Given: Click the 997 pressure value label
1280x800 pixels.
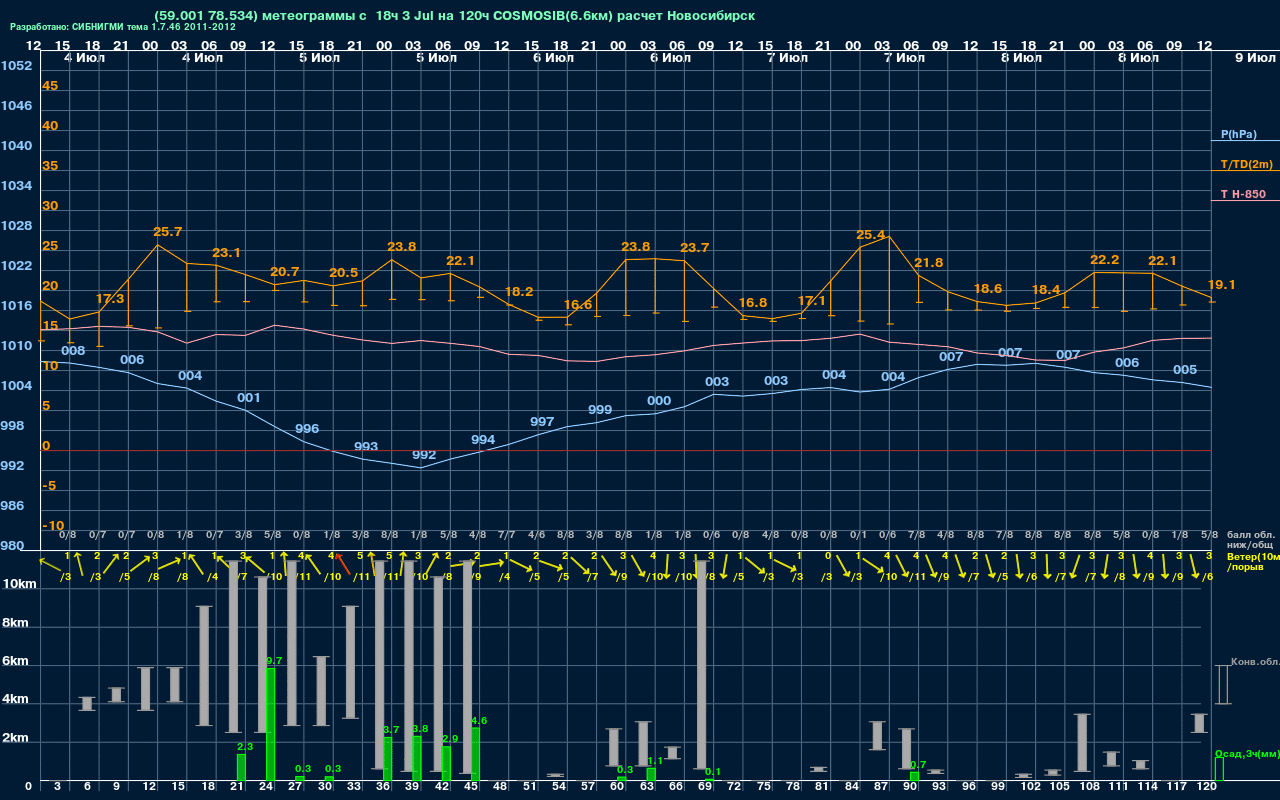Looking at the screenshot, I should [542, 422].
